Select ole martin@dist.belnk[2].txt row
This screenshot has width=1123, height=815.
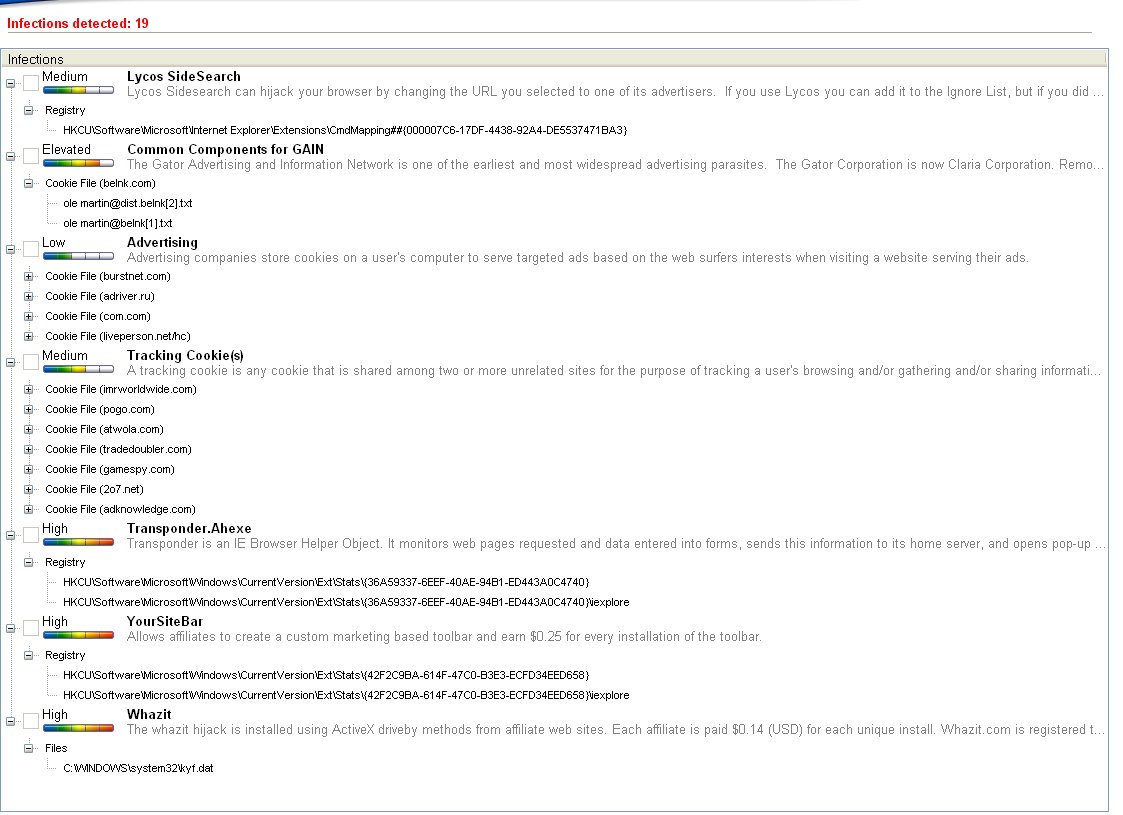127,203
